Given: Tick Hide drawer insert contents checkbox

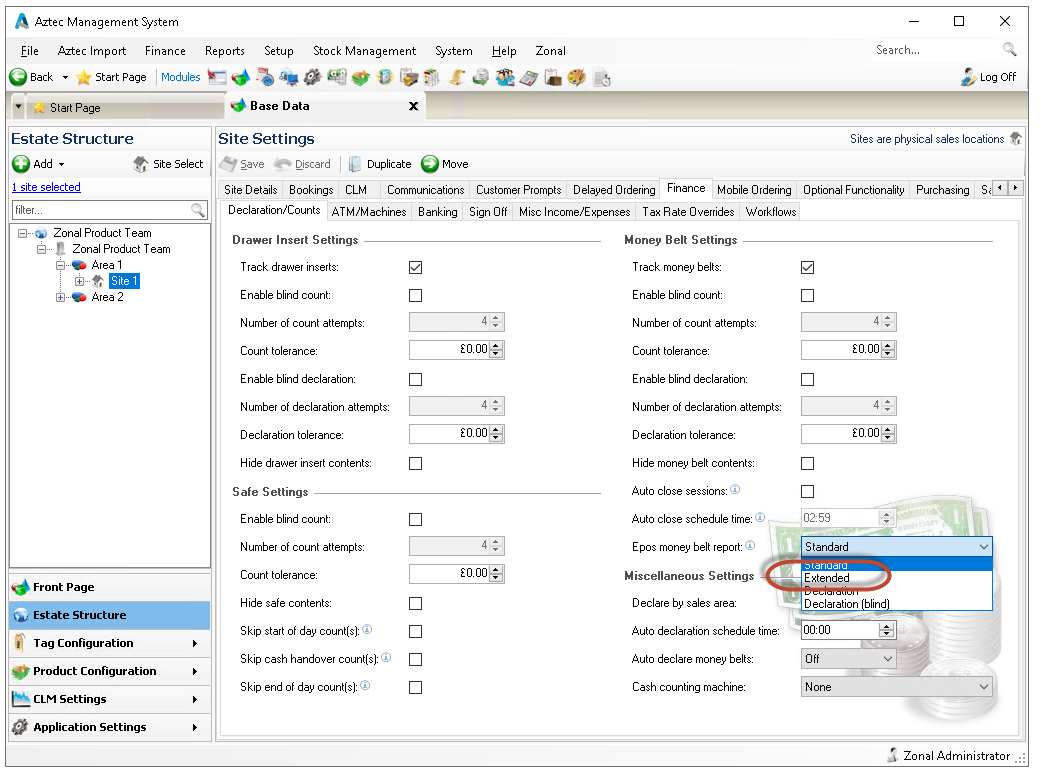Looking at the screenshot, I should coord(415,463).
